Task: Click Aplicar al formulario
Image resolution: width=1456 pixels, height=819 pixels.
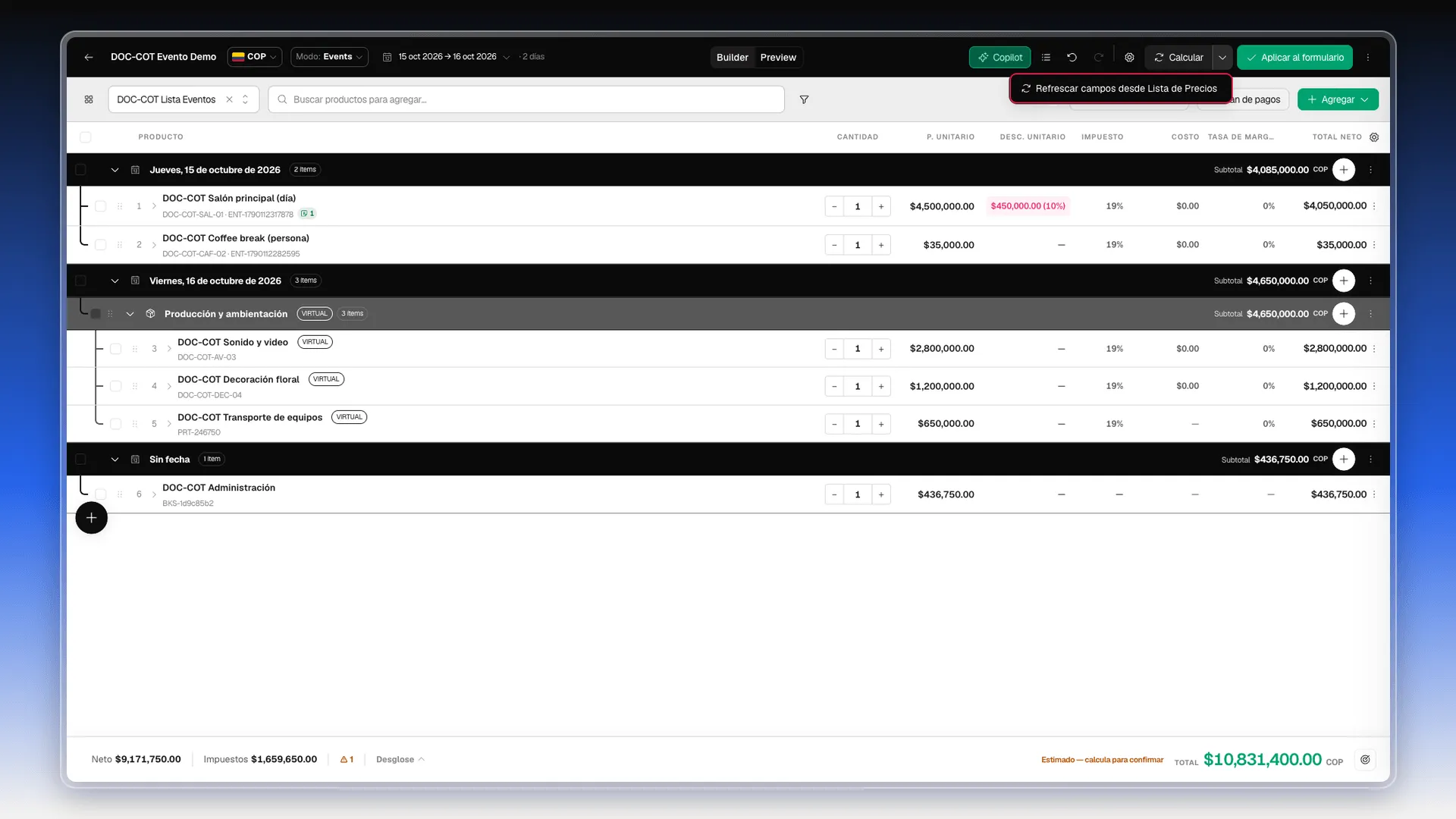Action: [x=1294, y=57]
